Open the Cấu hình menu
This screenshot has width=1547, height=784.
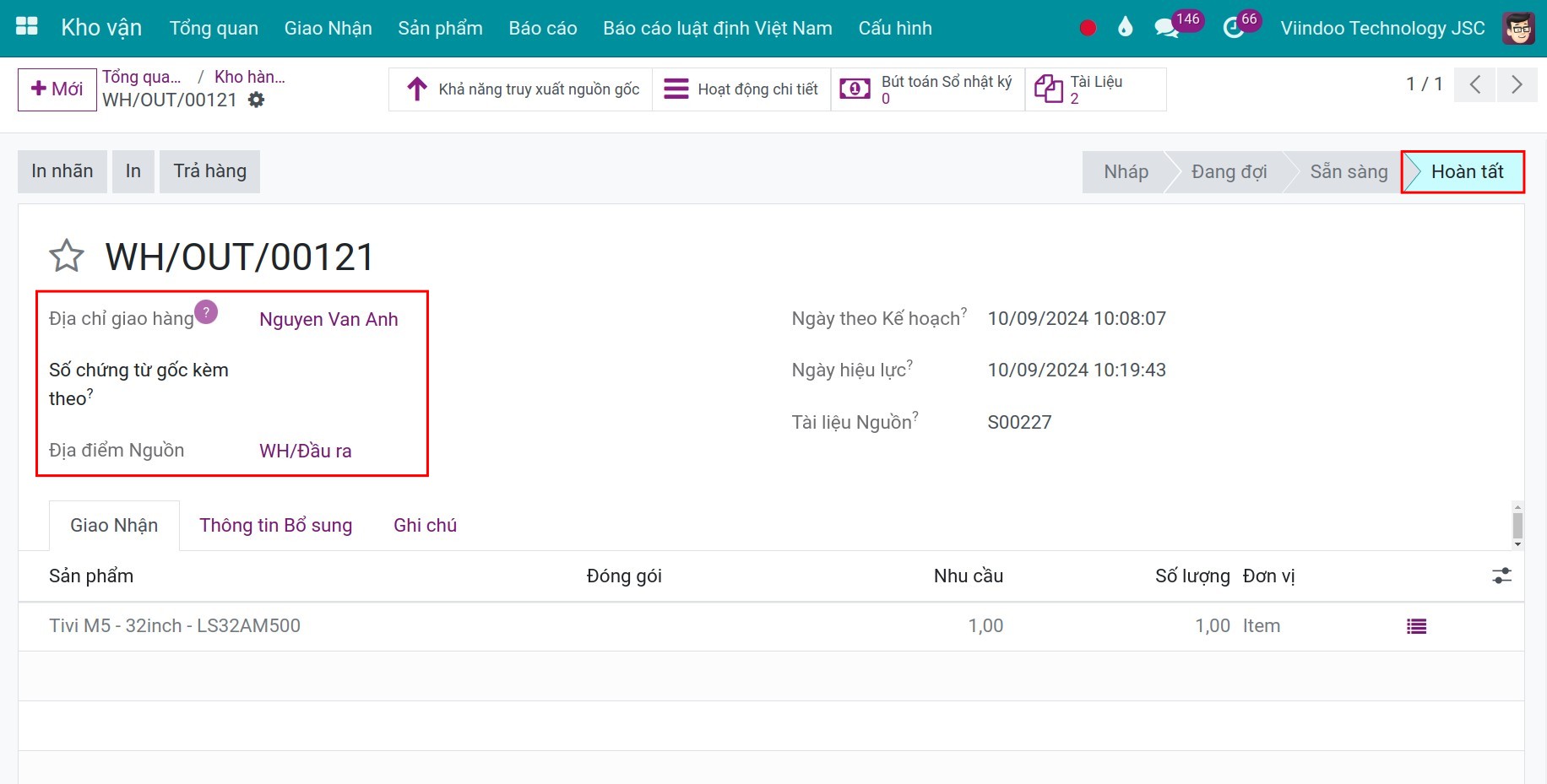click(x=895, y=28)
